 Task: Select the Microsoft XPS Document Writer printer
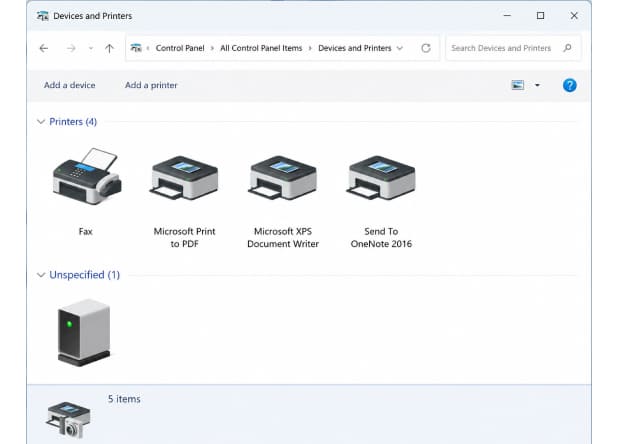pos(283,178)
